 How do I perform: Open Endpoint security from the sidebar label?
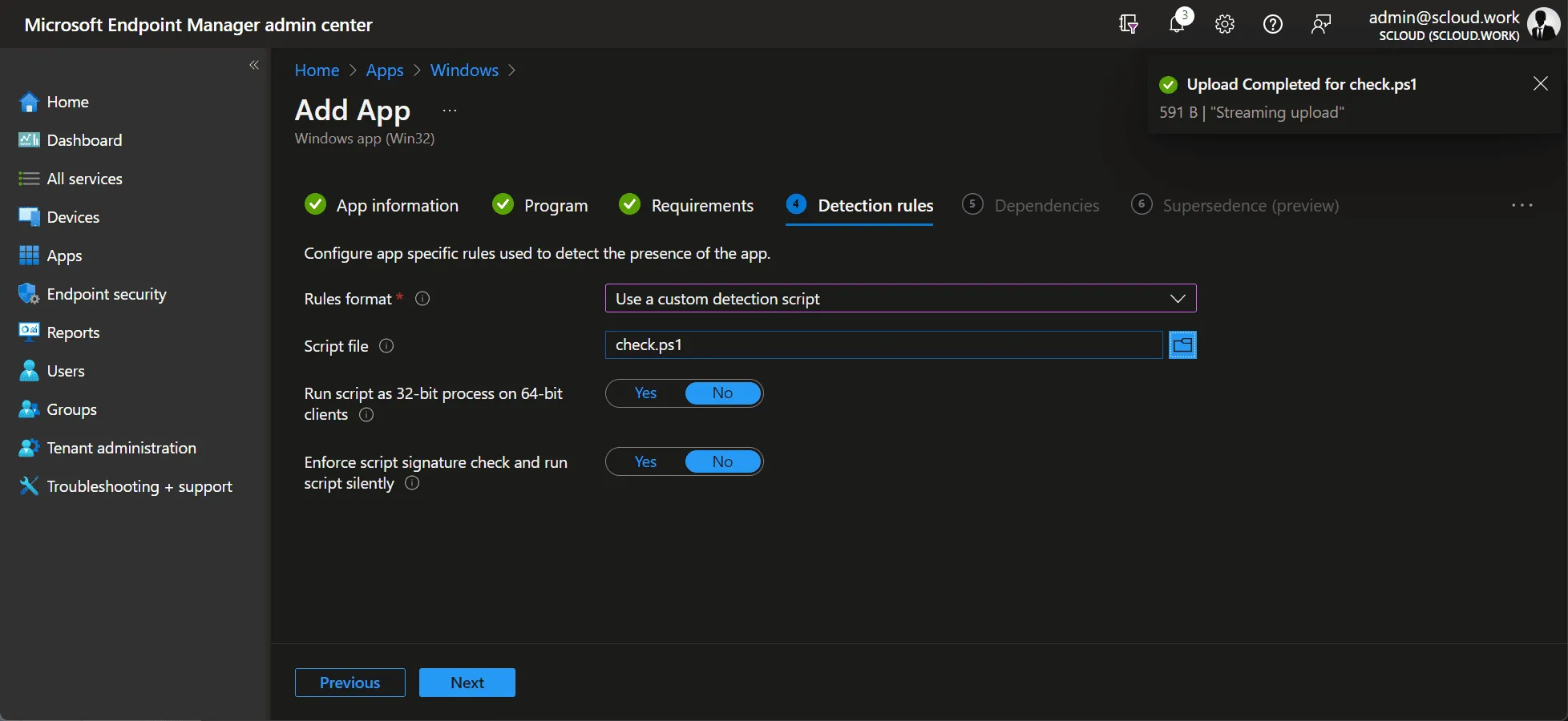[x=107, y=294]
